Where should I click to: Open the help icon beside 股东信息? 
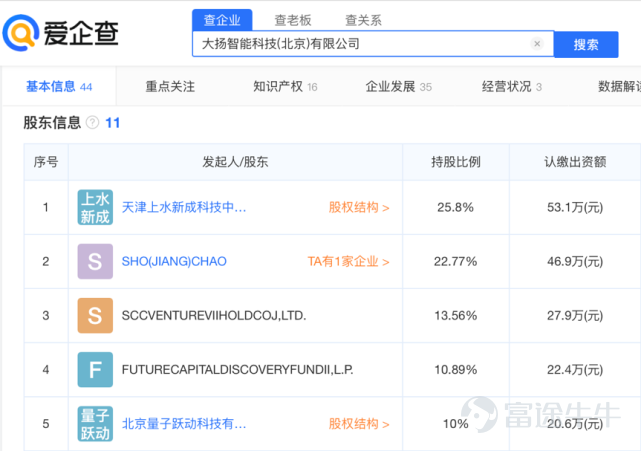(92, 122)
